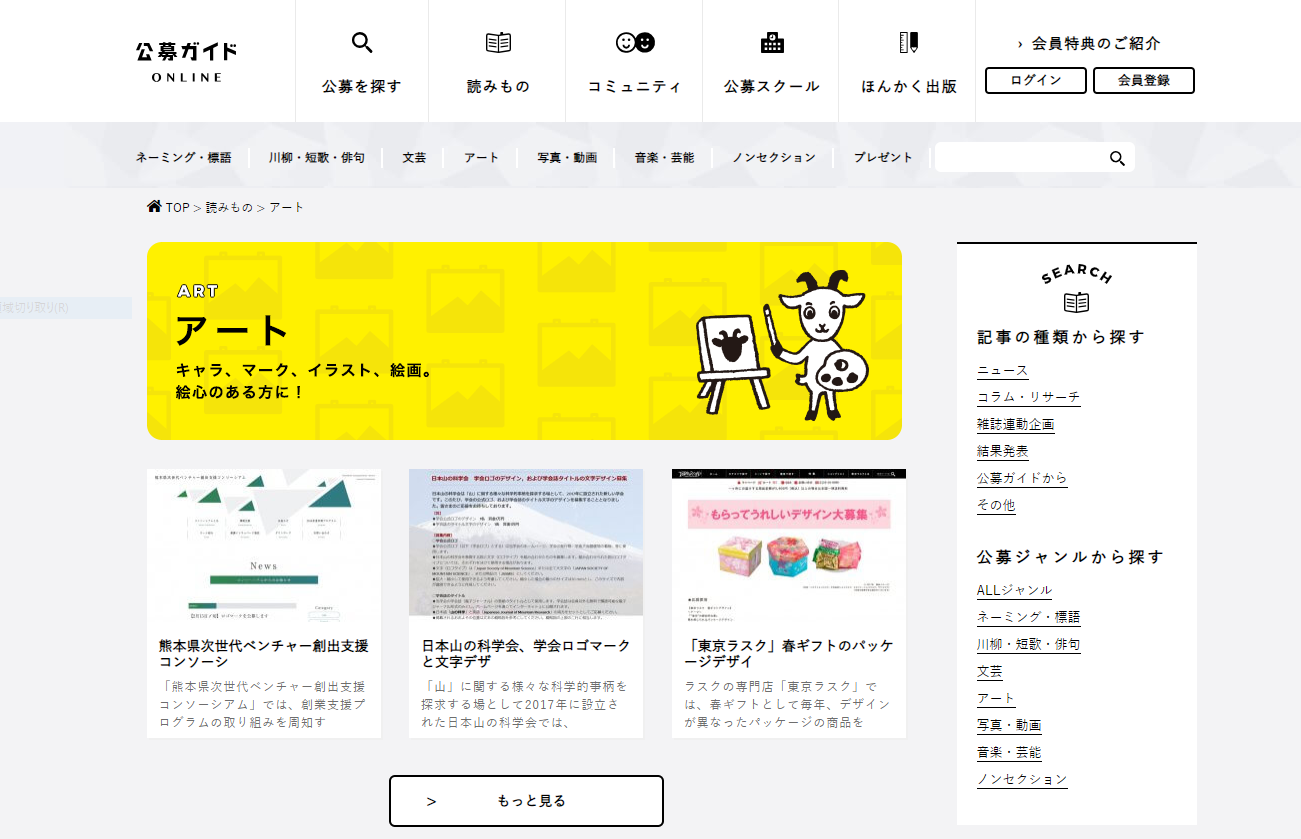The image size is (1301, 839).
Task: Click the 公募ジャンルから探す heading
Action: coord(1071,557)
